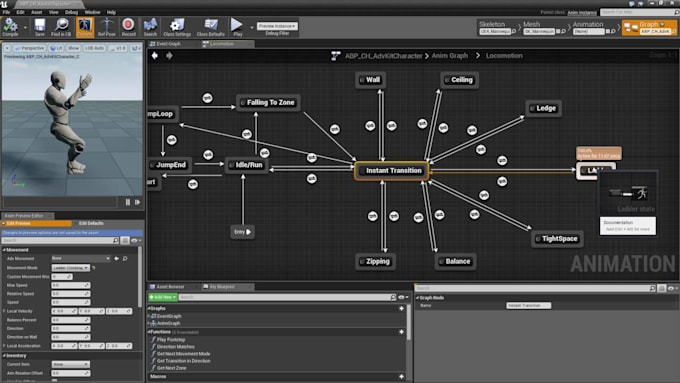Click magnifier icon beside the Mesh asset
Image resolution: width=680 pixels, height=383 pixels.
point(564,31)
